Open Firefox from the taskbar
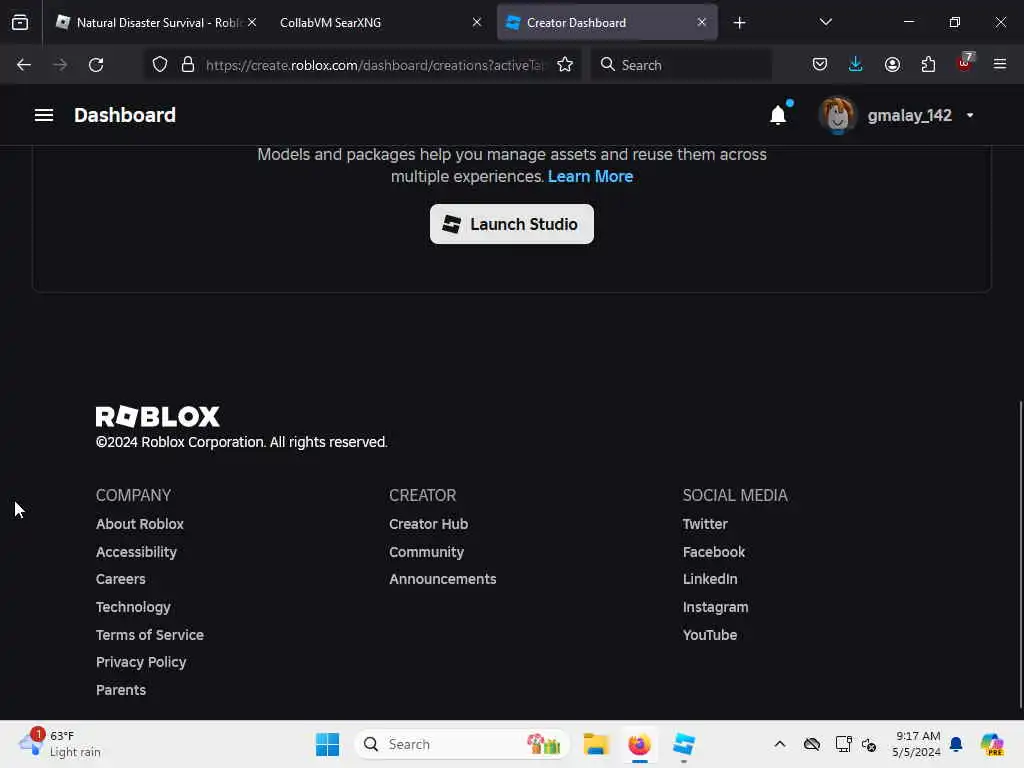This screenshot has width=1024, height=768. tap(639, 744)
